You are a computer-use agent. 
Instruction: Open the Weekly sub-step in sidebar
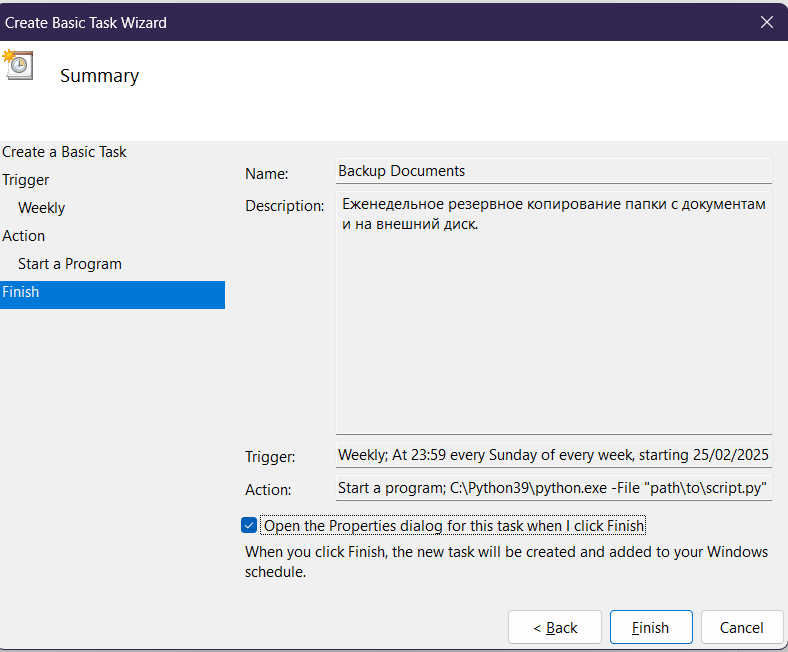point(42,208)
